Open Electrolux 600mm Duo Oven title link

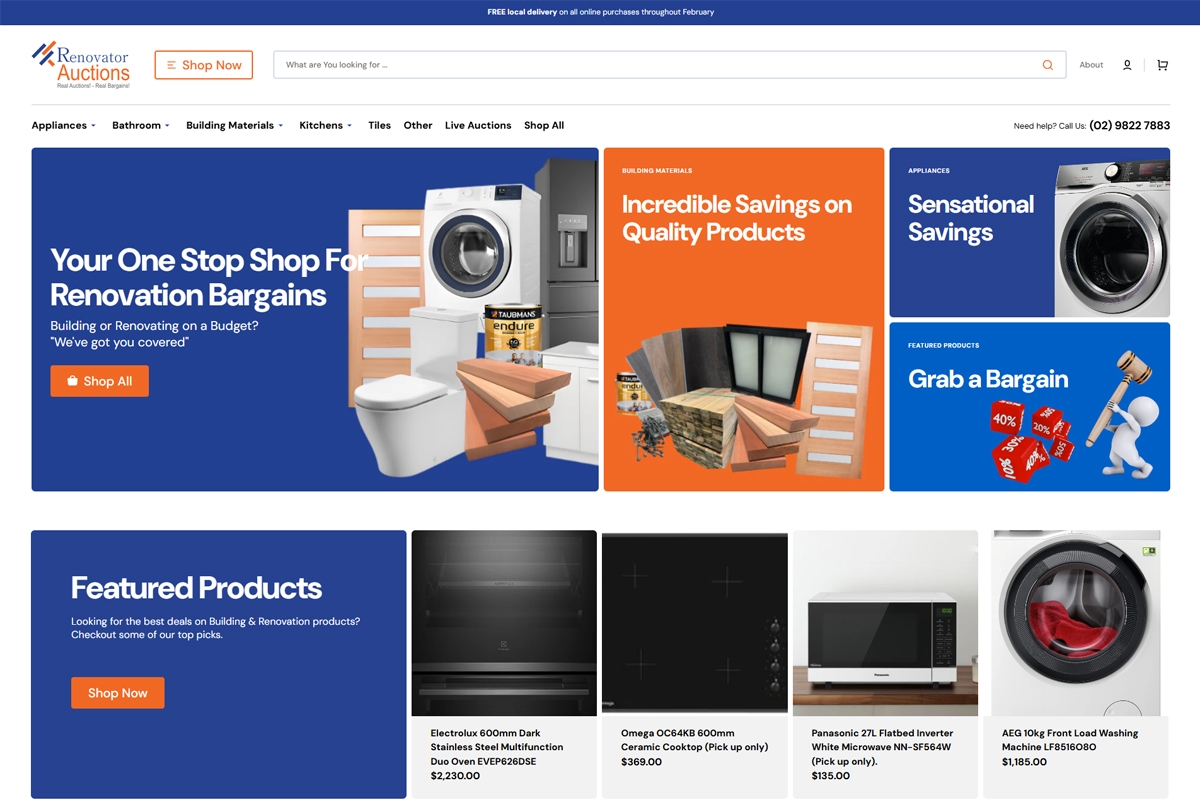497,747
